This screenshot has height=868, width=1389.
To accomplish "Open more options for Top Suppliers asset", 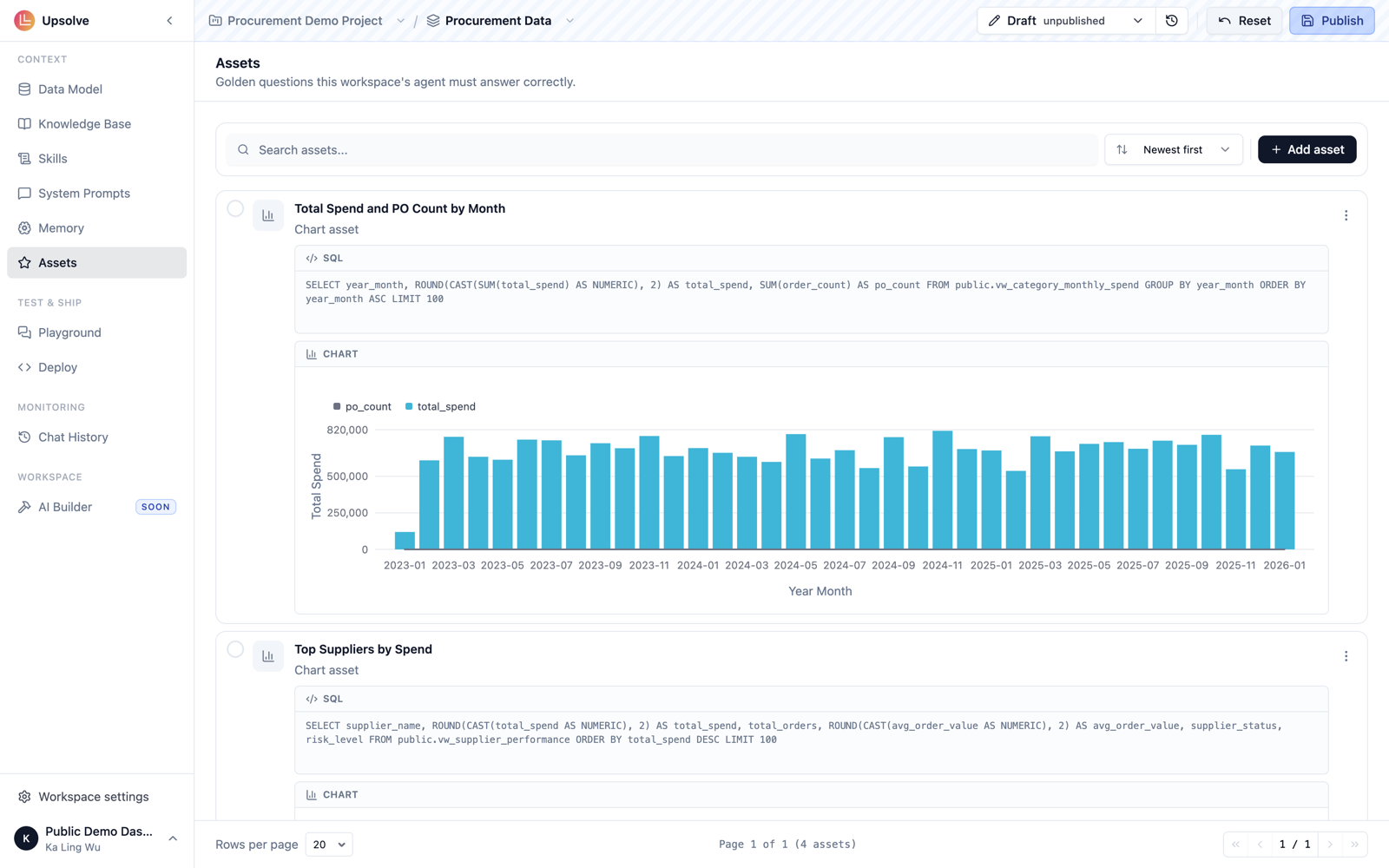I will click(1346, 656).
